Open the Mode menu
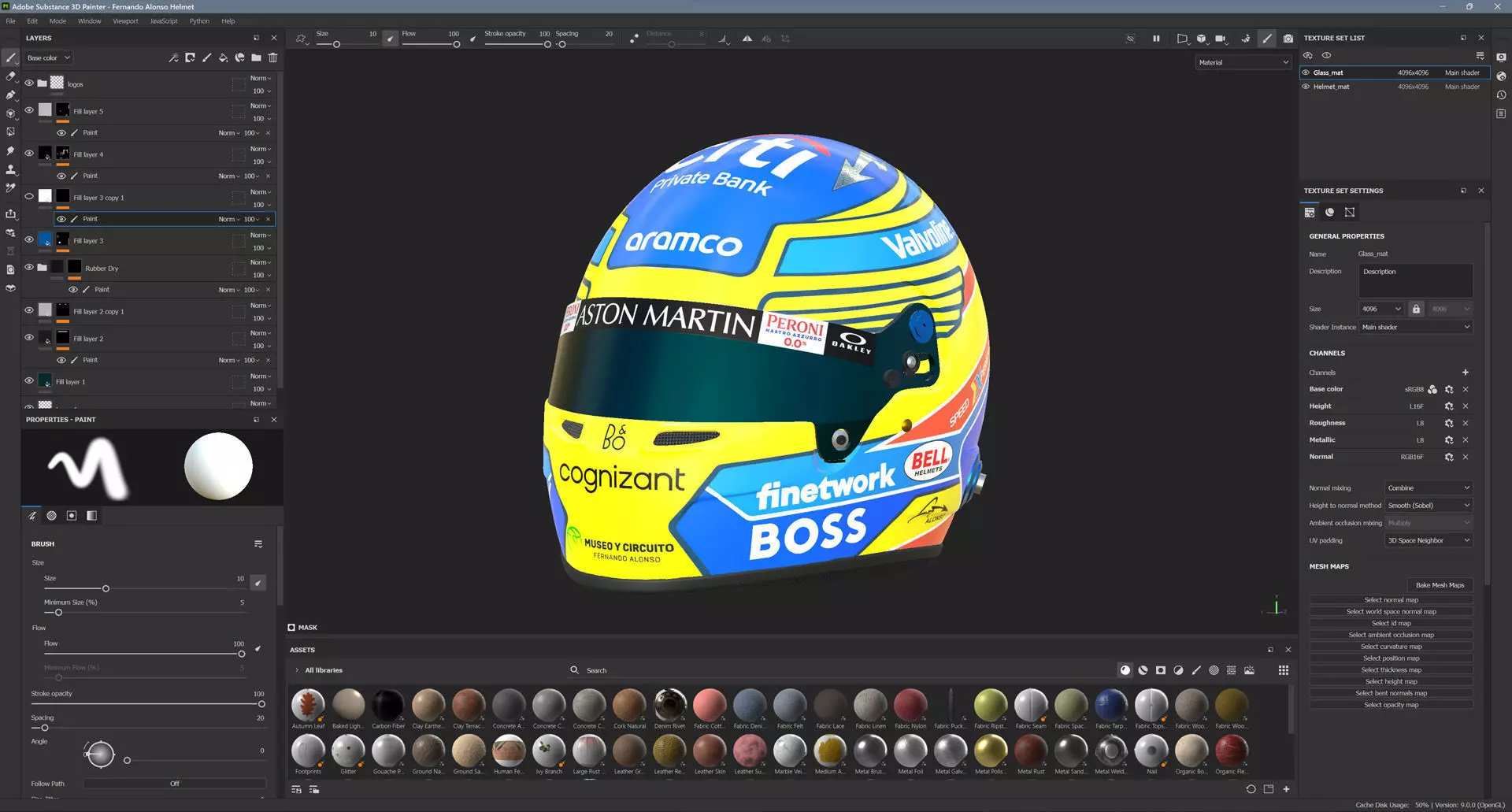The image size is (1512, 812). click(x=57, y=21)
